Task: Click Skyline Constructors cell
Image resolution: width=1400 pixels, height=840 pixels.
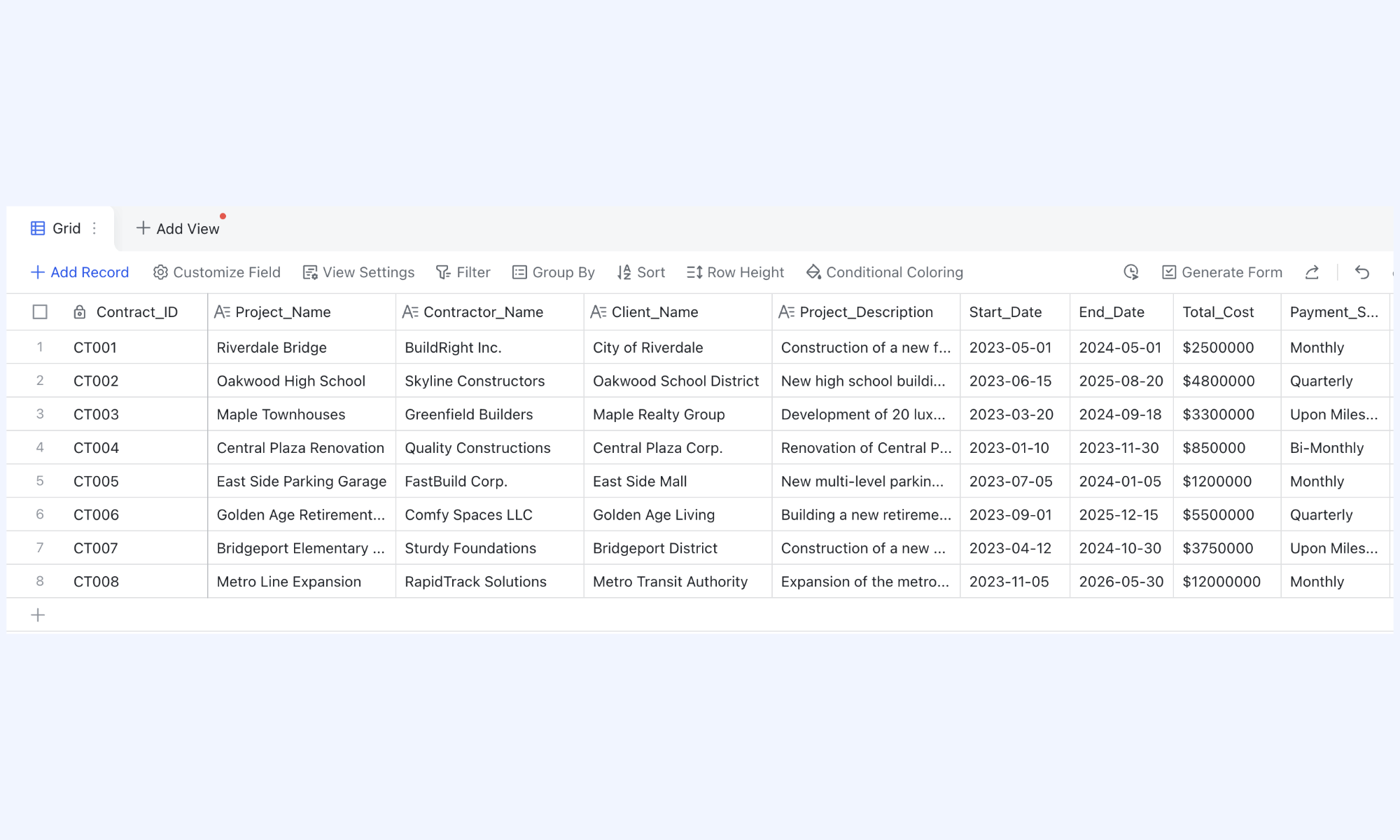Action: 490,381
